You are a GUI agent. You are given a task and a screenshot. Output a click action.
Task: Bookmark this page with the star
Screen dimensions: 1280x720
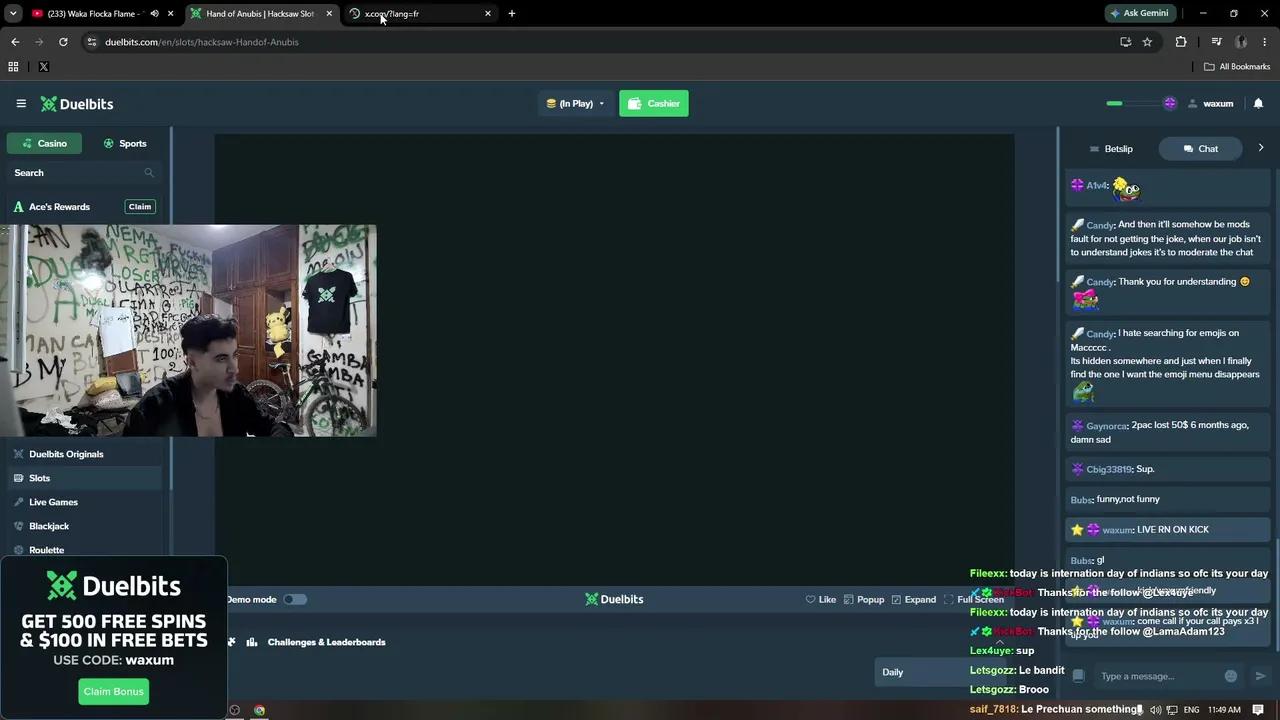click(x=1147, y=42)
